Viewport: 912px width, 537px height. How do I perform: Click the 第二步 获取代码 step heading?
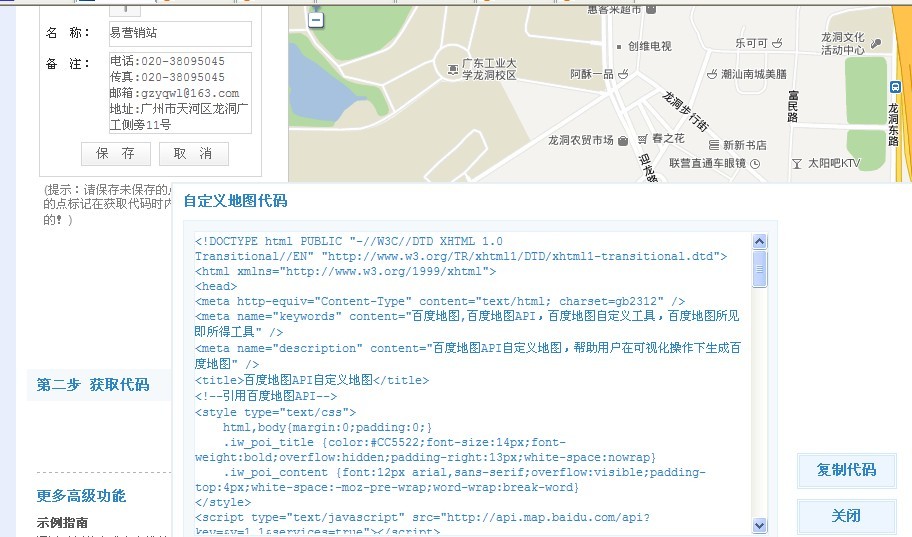93,385
